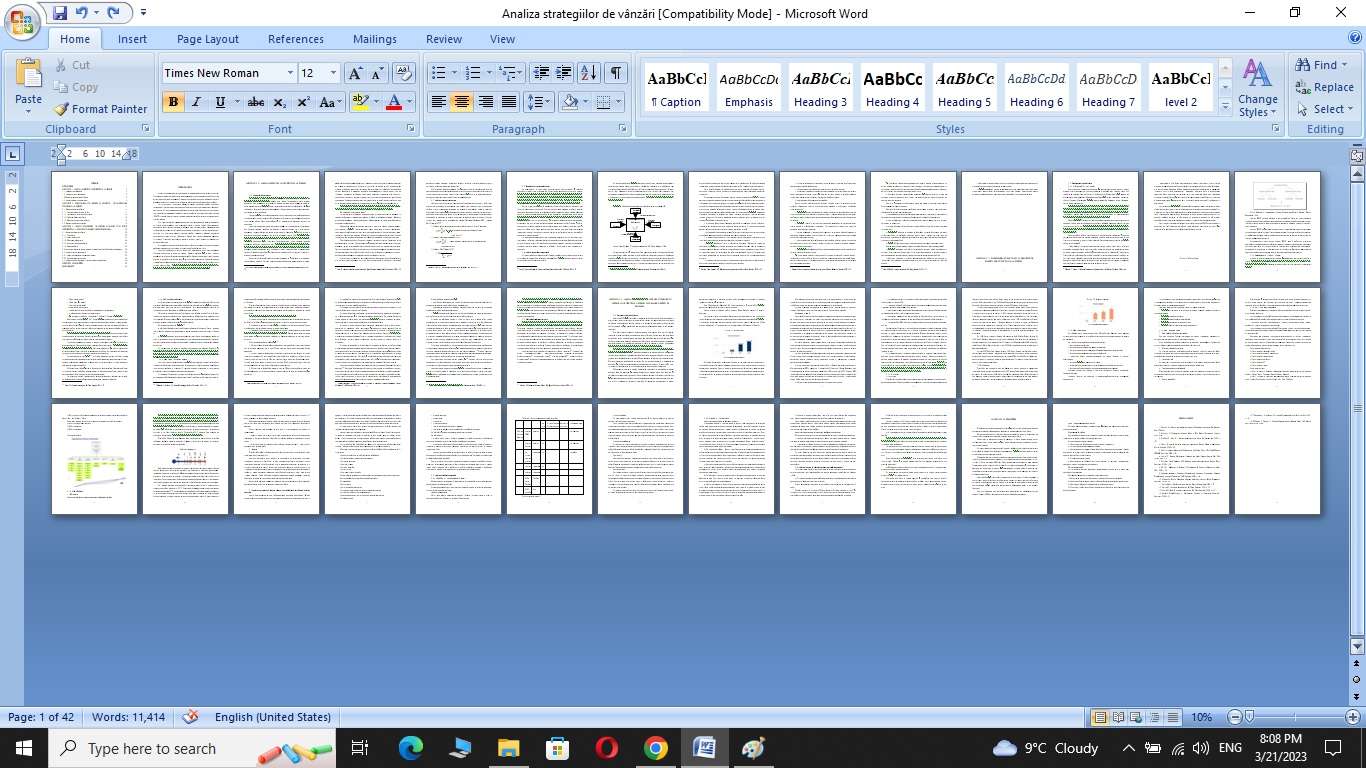Click the Justify alignment icon
This screenshot has width=1366, height=768.
[509, 102]
